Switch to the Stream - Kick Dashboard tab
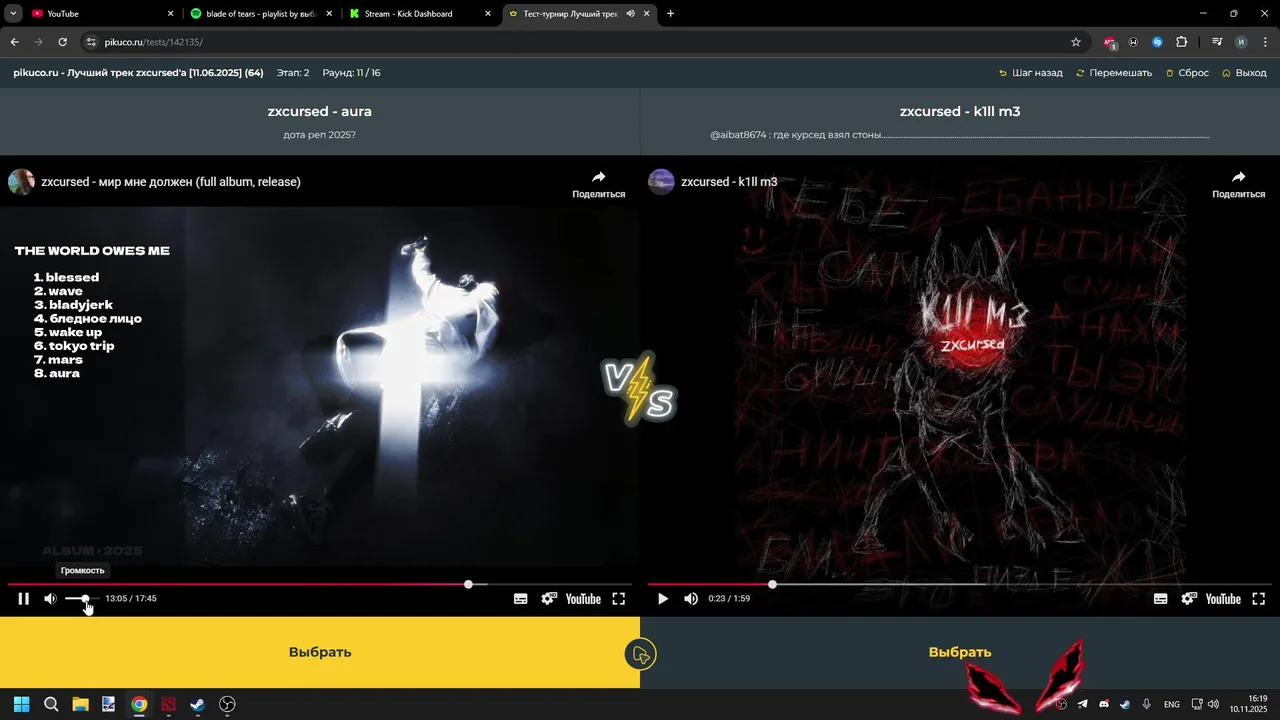Screen dimensions: 1280x720 coord(420,14)
